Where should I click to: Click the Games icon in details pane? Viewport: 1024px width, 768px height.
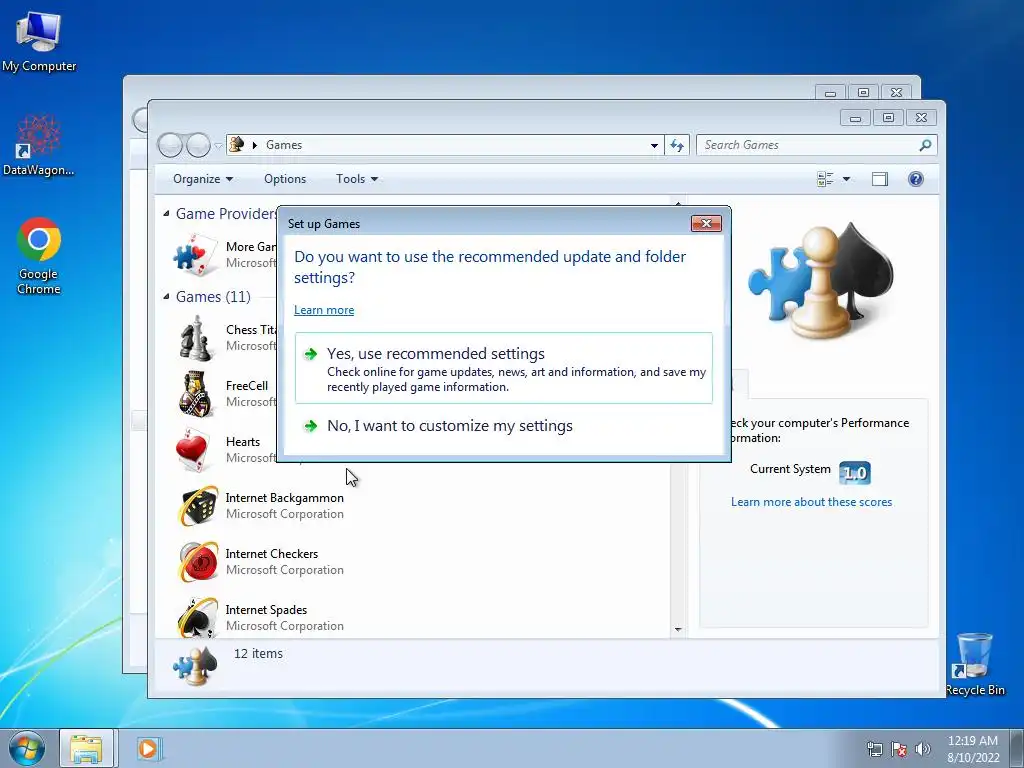coord(195,665)
